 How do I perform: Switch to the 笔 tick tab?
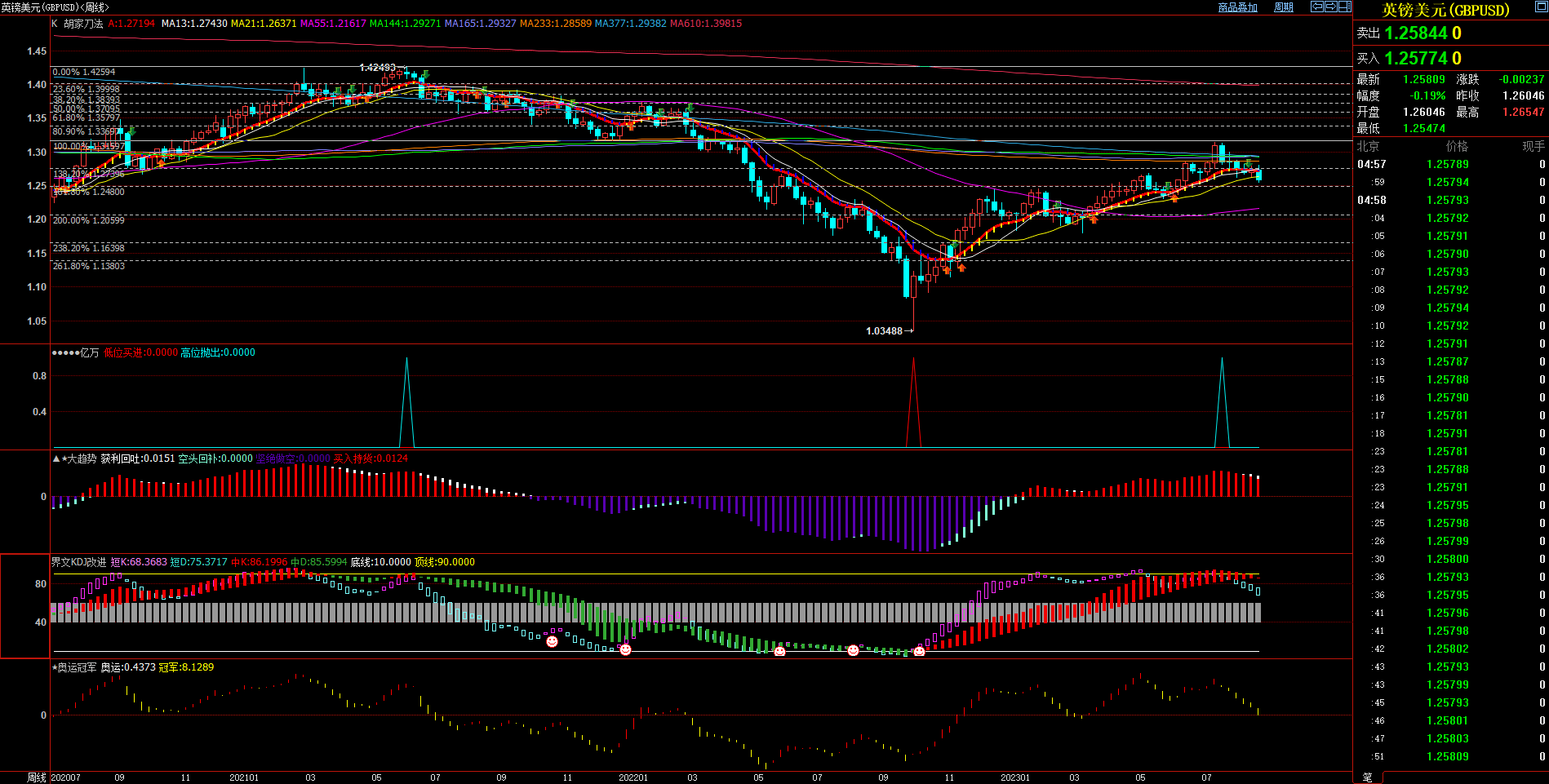pos(1368,777)
